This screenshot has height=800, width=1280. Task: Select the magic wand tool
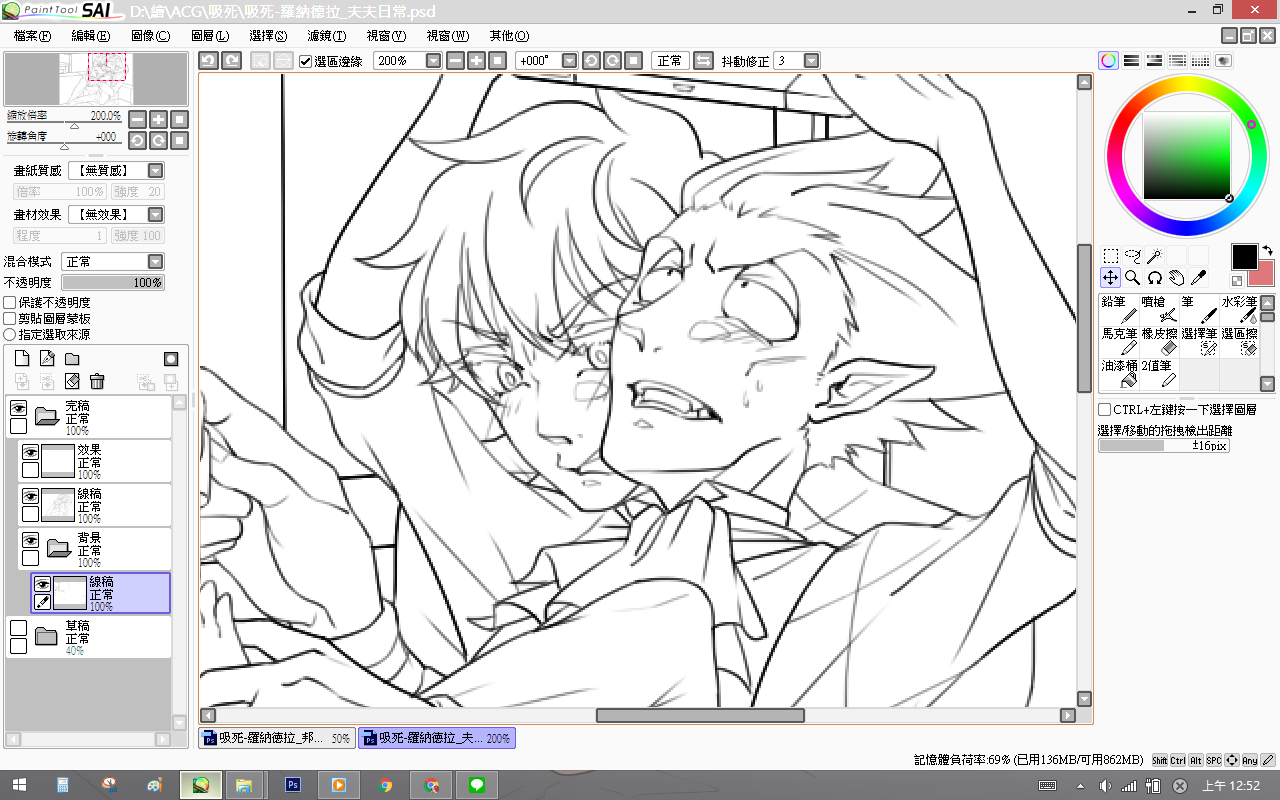pos(1154,256)
